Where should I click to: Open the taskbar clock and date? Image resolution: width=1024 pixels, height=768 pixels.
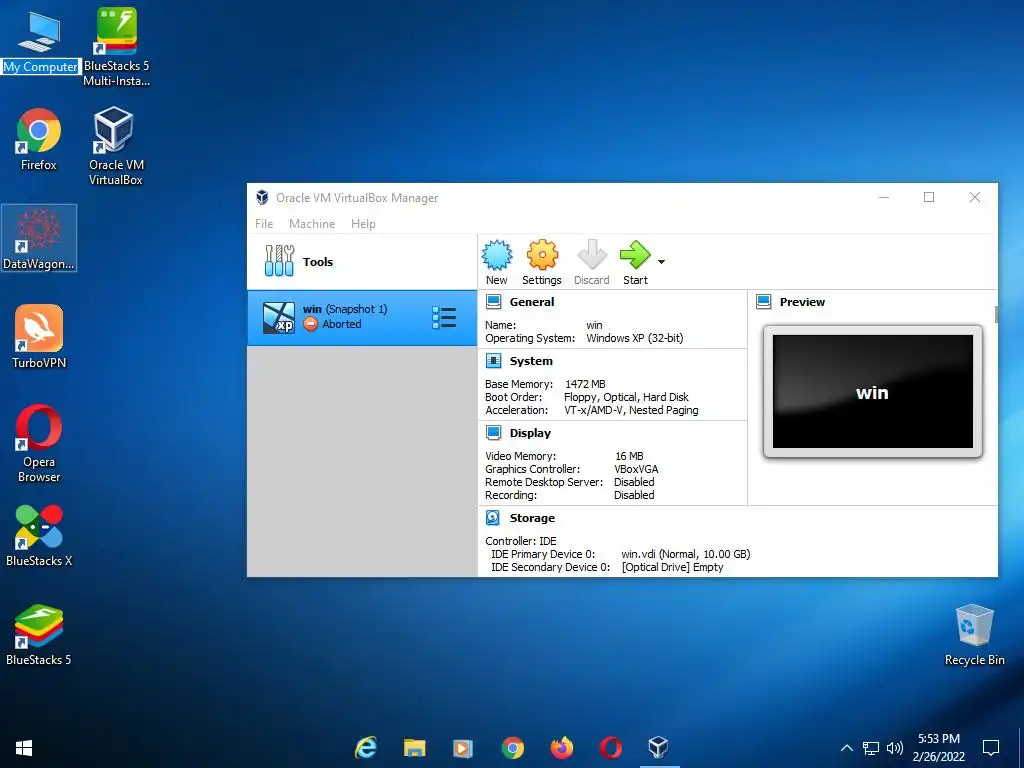click(x=938, y=748)
